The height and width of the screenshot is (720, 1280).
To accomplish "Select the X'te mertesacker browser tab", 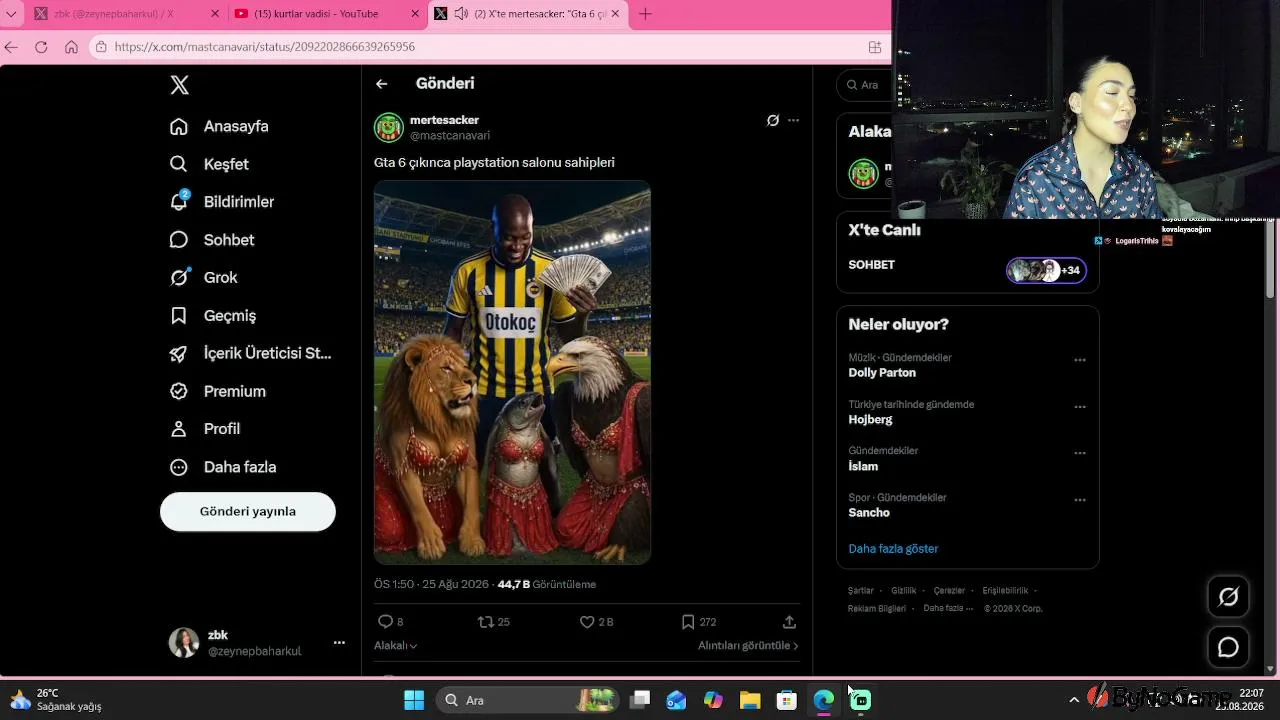I will click(527, 14).
